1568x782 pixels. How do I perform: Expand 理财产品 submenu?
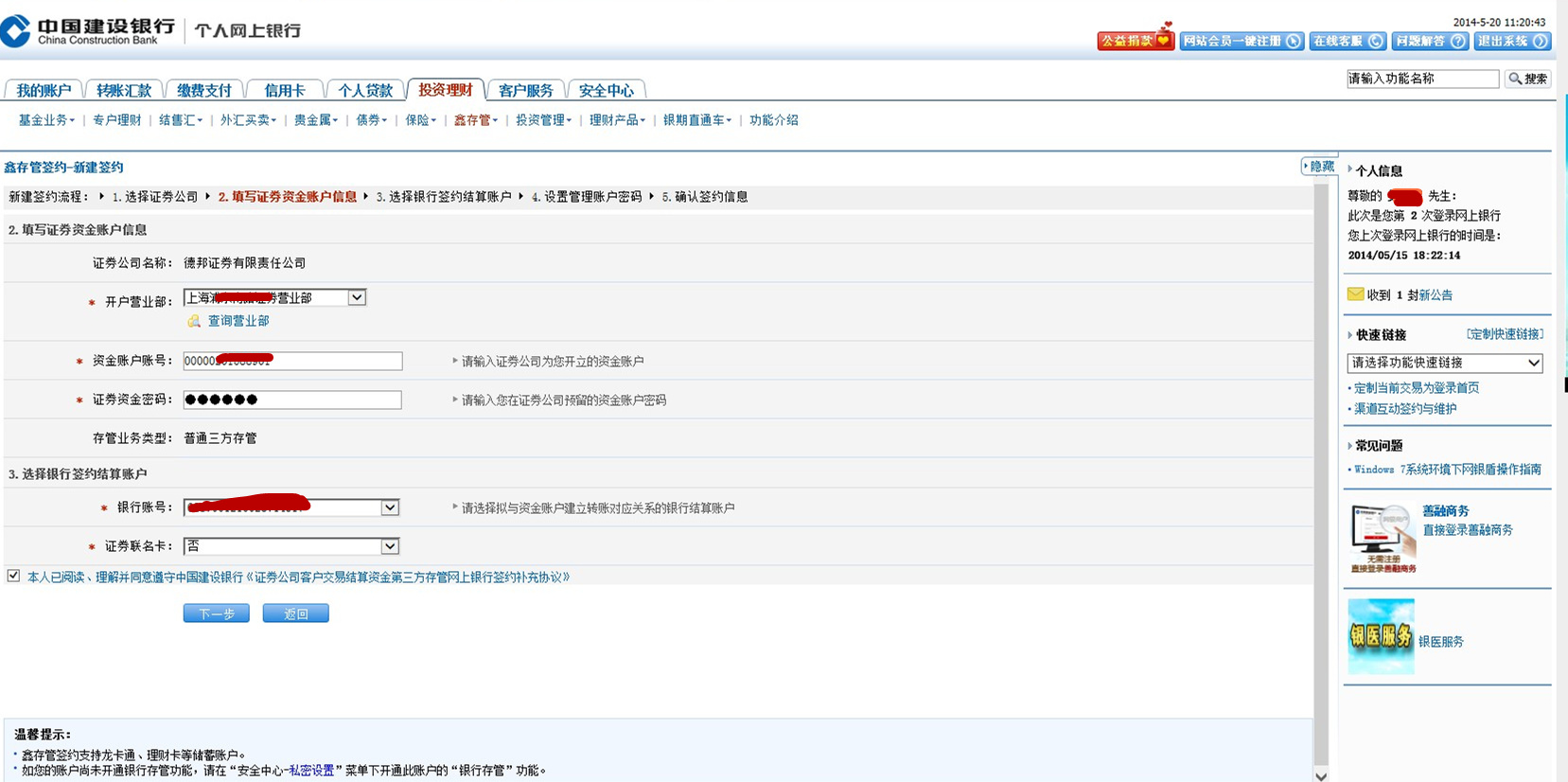click(617, 120)
